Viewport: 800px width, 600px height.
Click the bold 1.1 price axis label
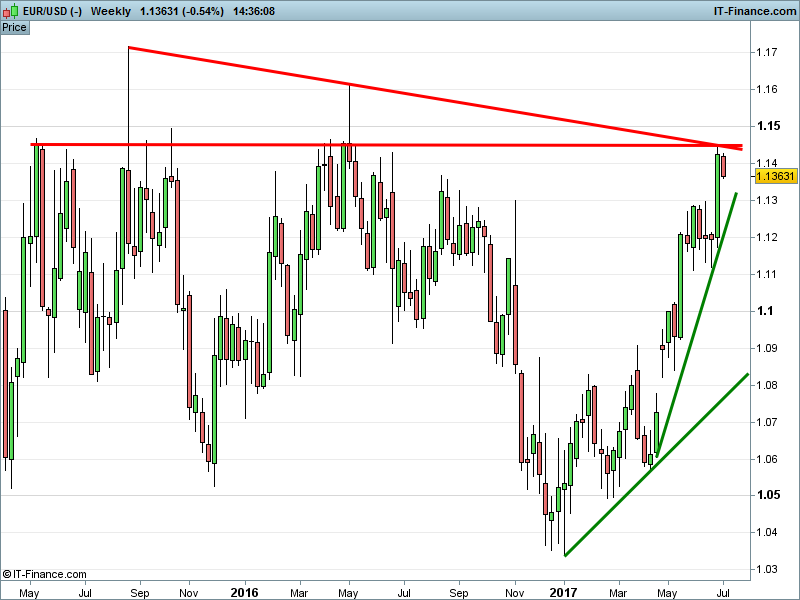click(x=765, y=311)
